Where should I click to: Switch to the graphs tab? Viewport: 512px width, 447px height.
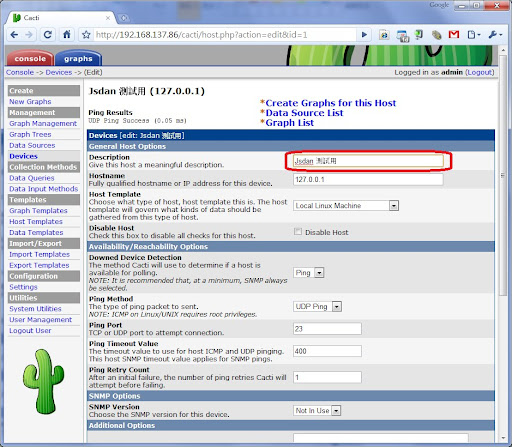(x=78, y=58)
